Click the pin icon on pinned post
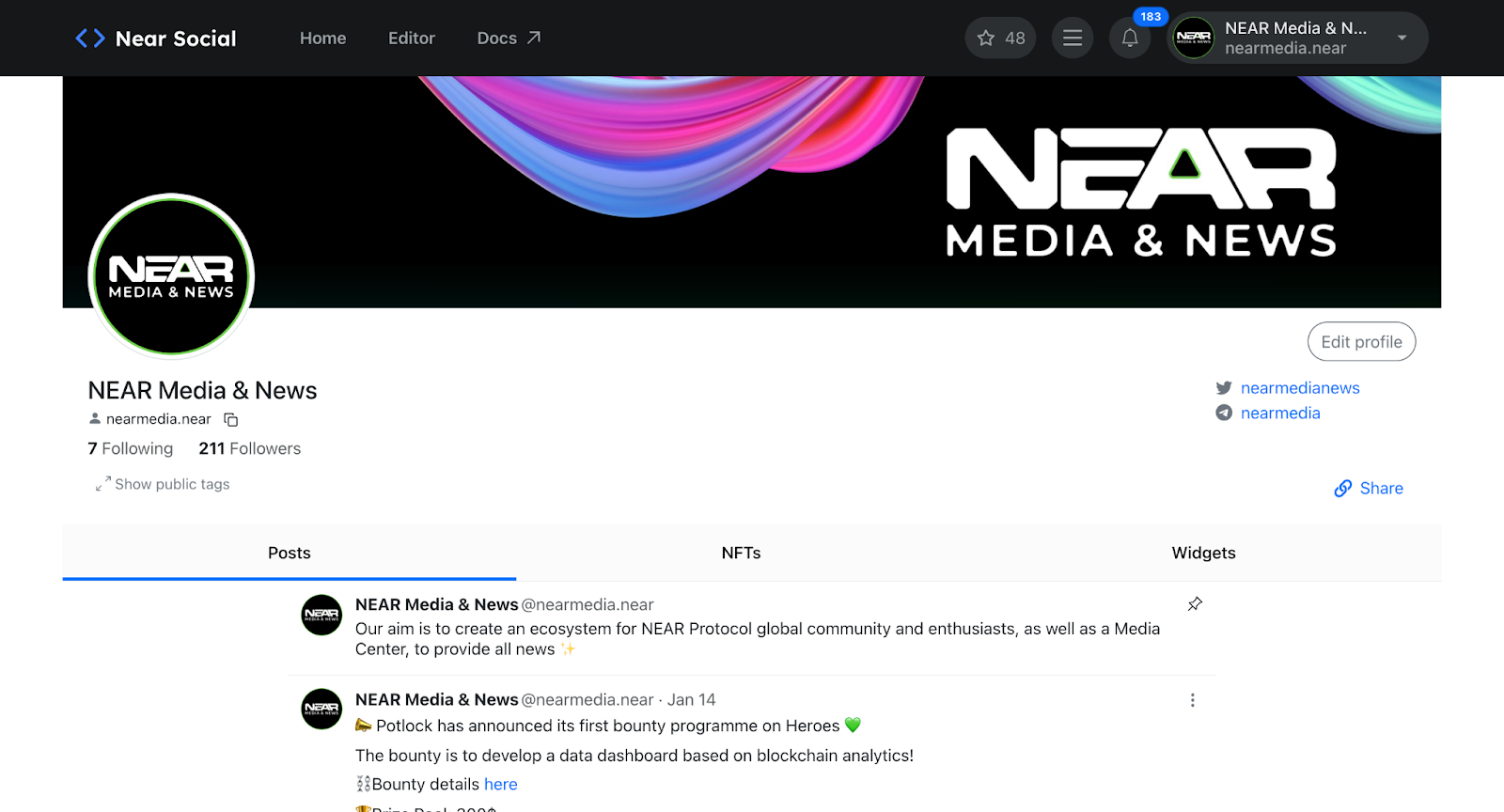The image size is (1504, 812). (1195, 604)
